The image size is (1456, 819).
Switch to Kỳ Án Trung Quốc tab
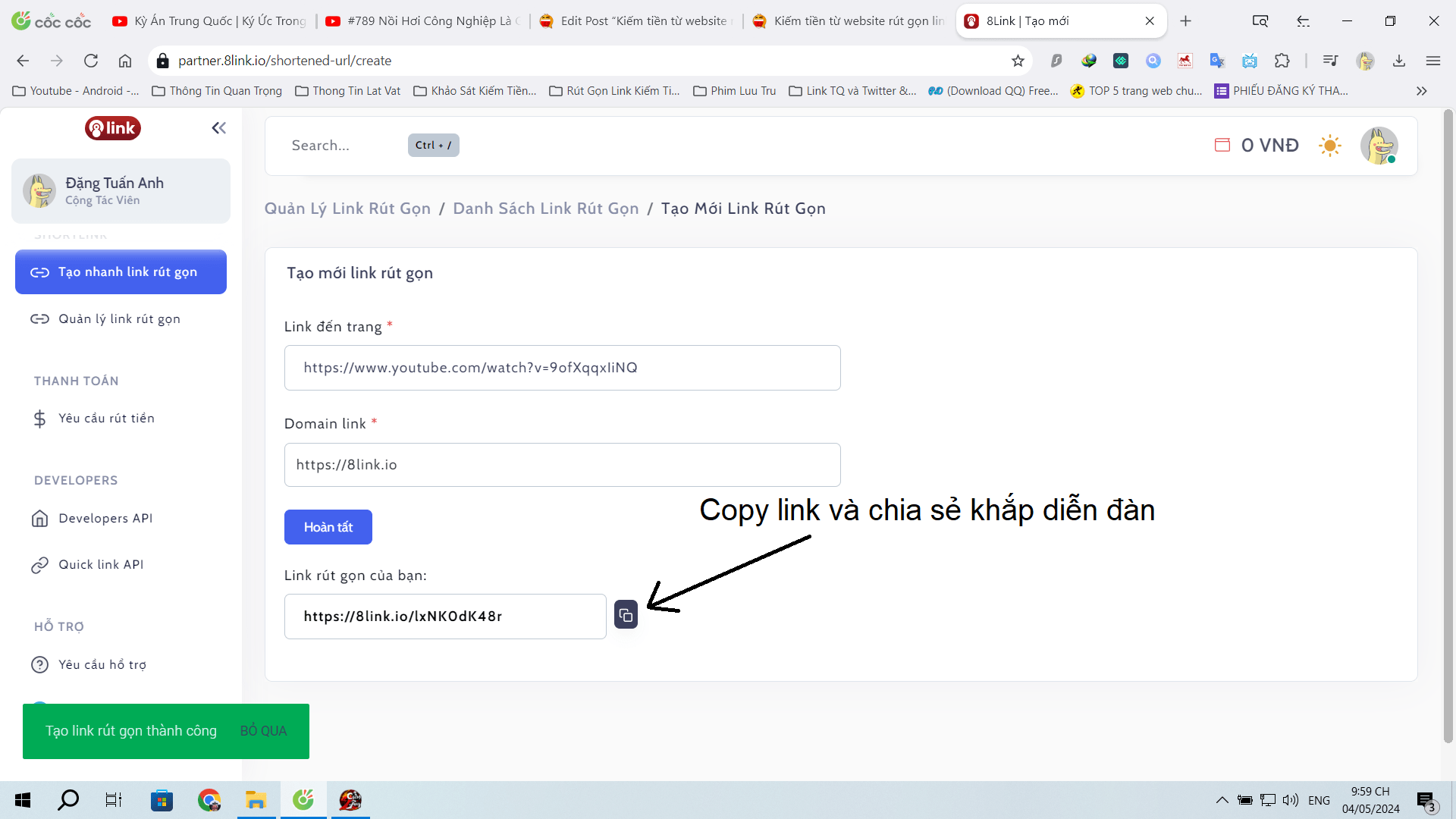coord(209,21)
